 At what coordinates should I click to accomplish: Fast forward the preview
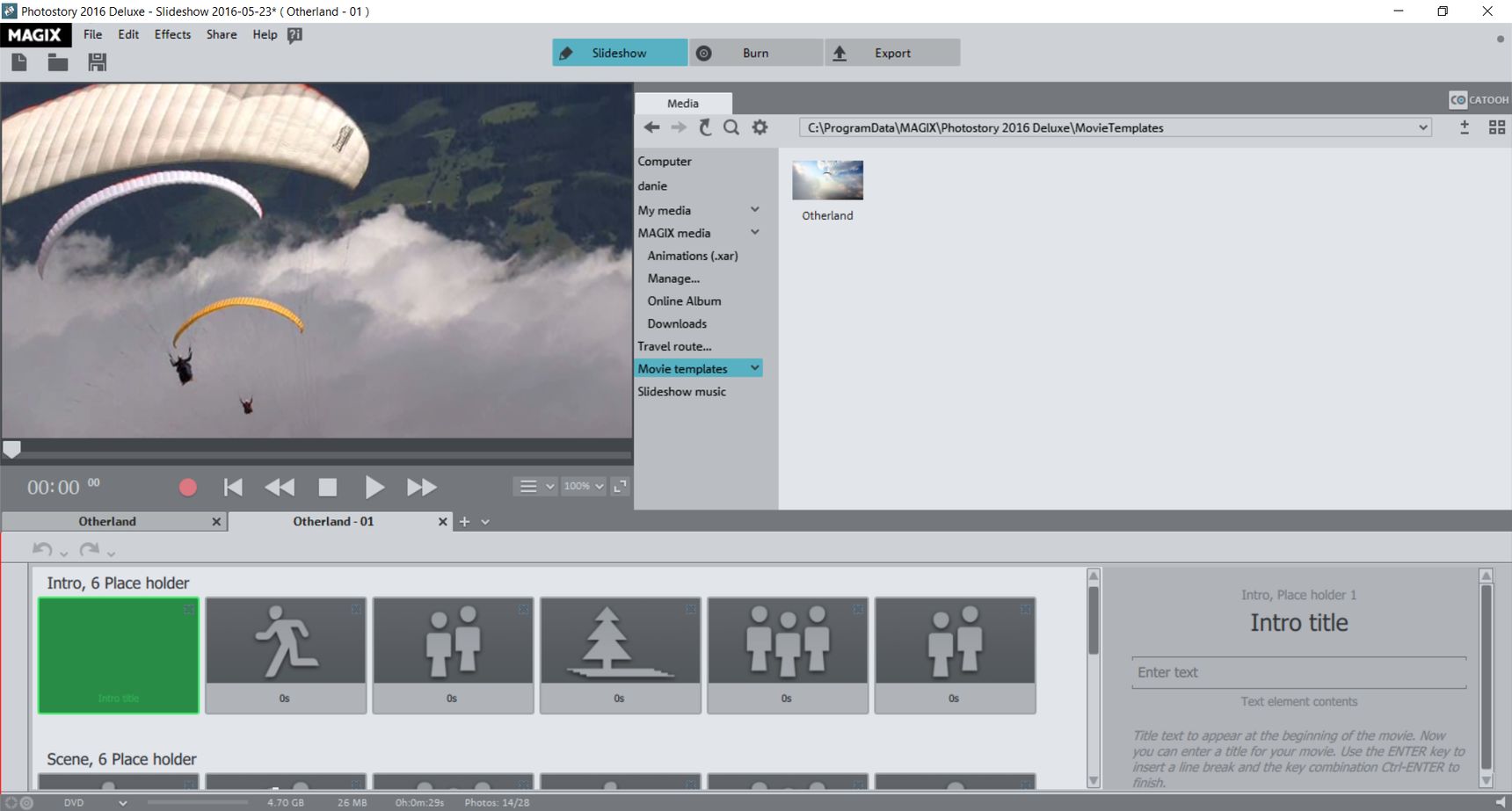coord(422,487)
